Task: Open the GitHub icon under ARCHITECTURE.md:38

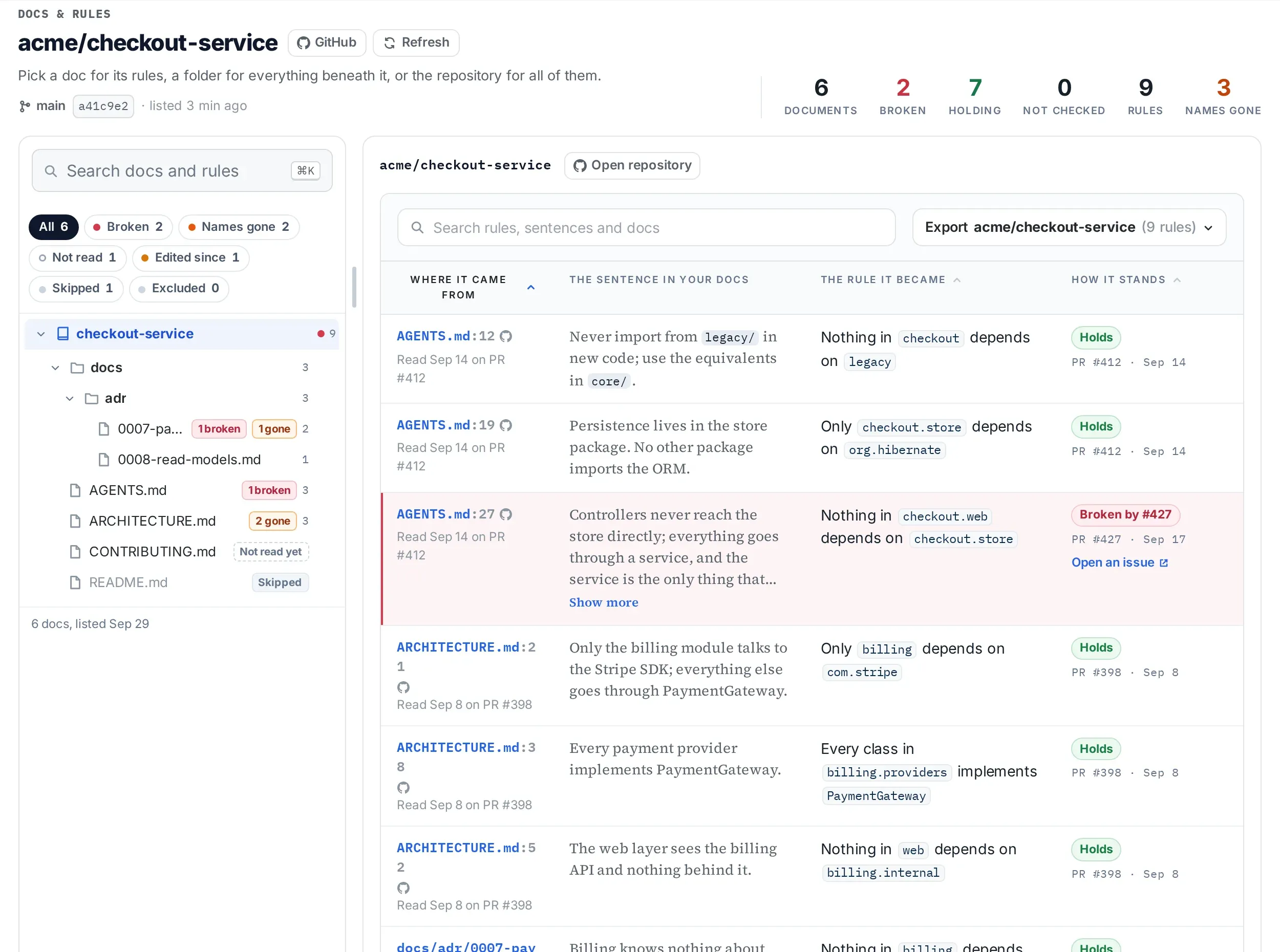Action: [x=403, y=787]
